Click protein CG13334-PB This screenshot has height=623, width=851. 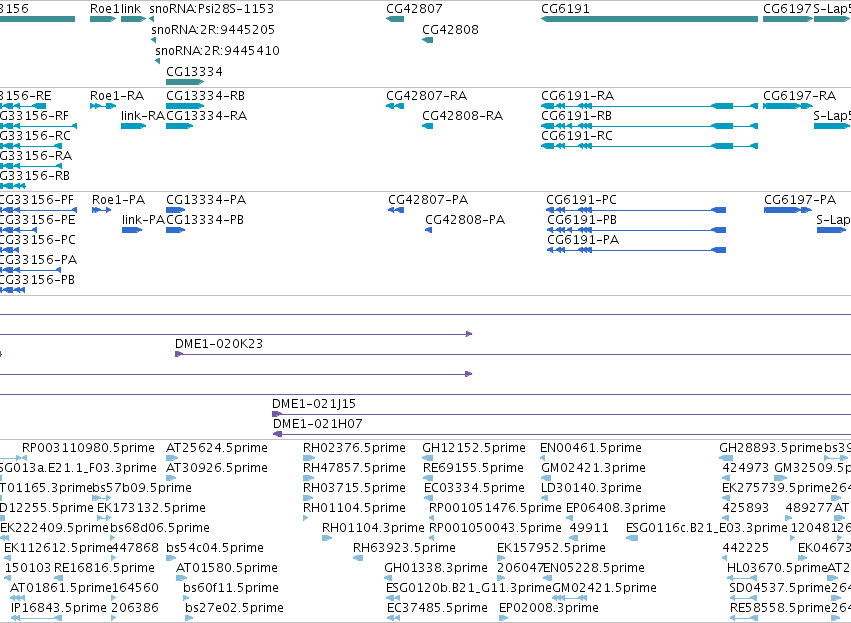pyautogui.click(x=175, y=230)
